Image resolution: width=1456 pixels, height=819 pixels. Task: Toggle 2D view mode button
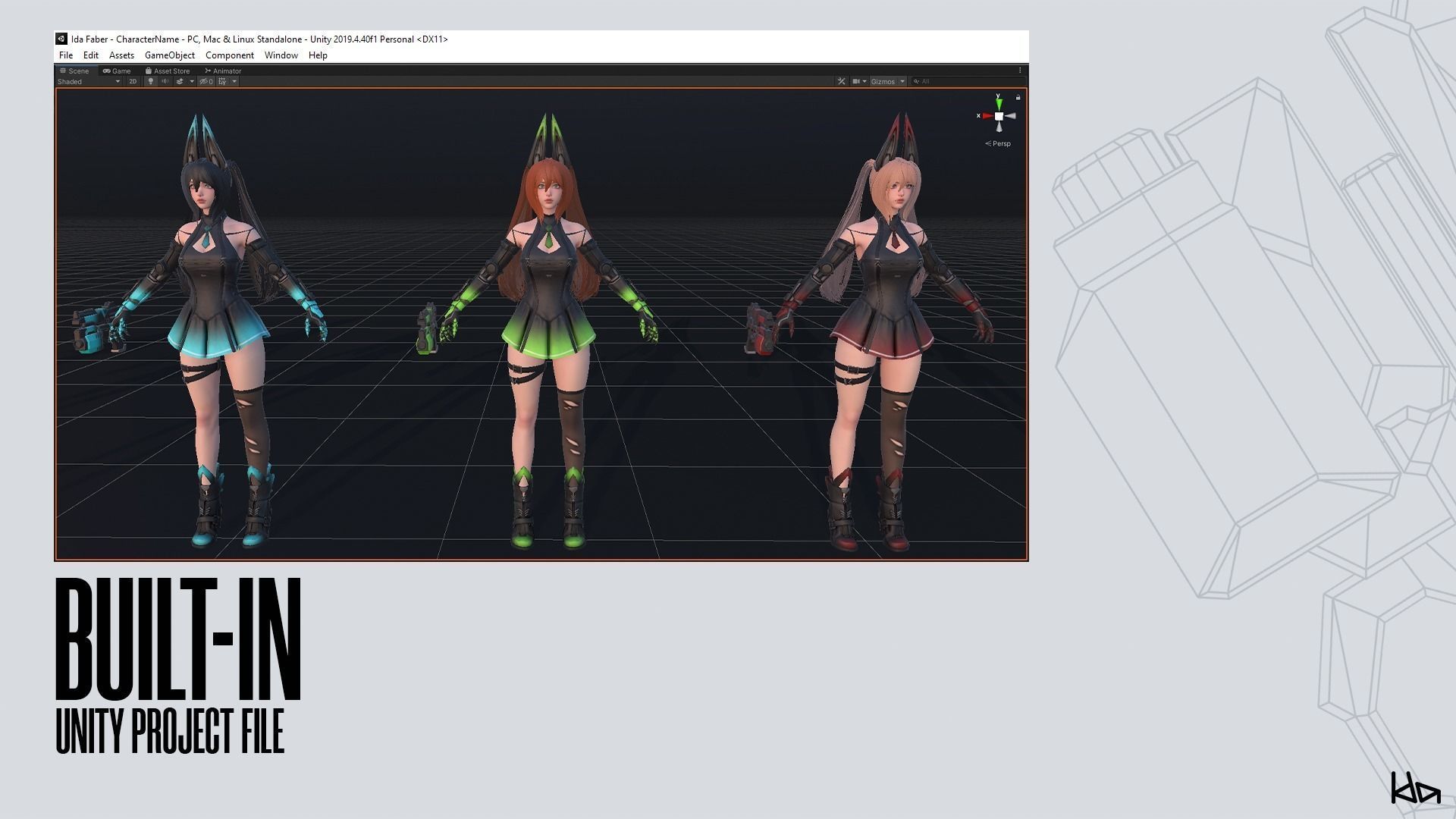tap(133, 81)
